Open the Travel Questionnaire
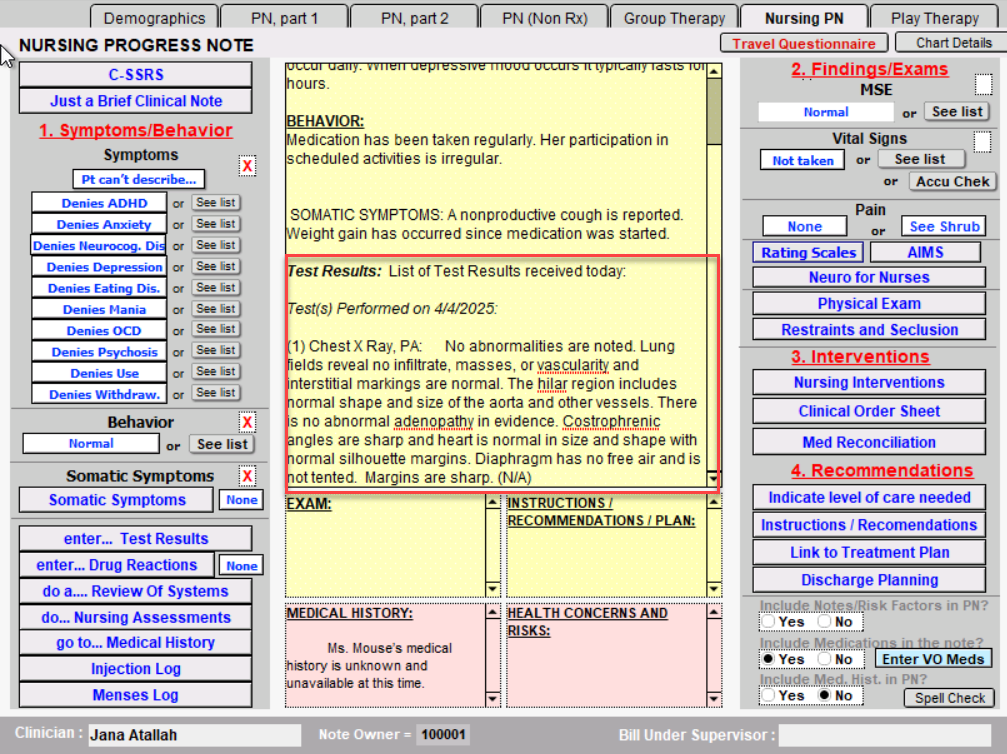This screenshot has height=754, width=1007. 803,43
